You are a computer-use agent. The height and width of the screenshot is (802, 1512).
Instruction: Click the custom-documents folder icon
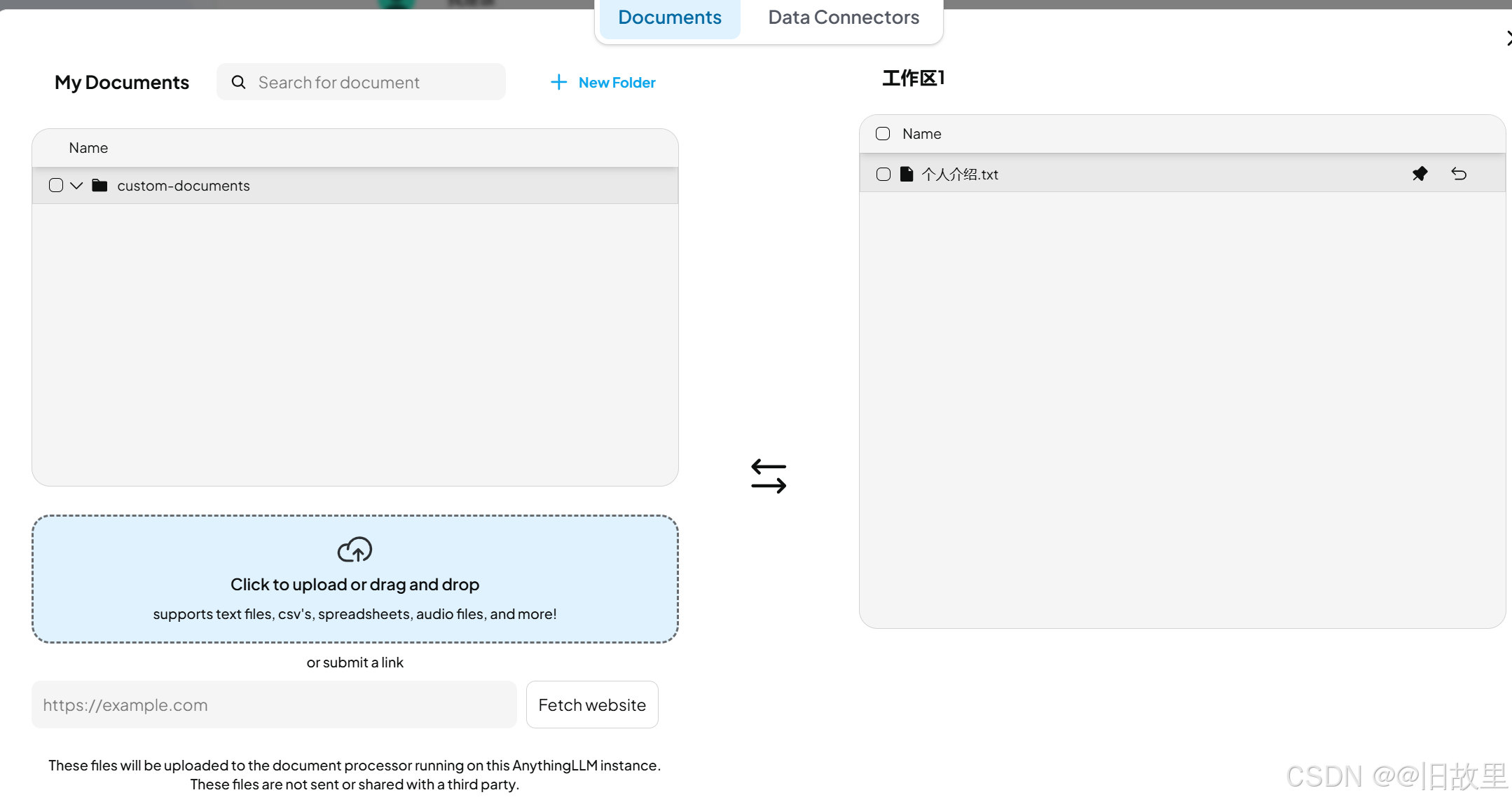point(99,185)
